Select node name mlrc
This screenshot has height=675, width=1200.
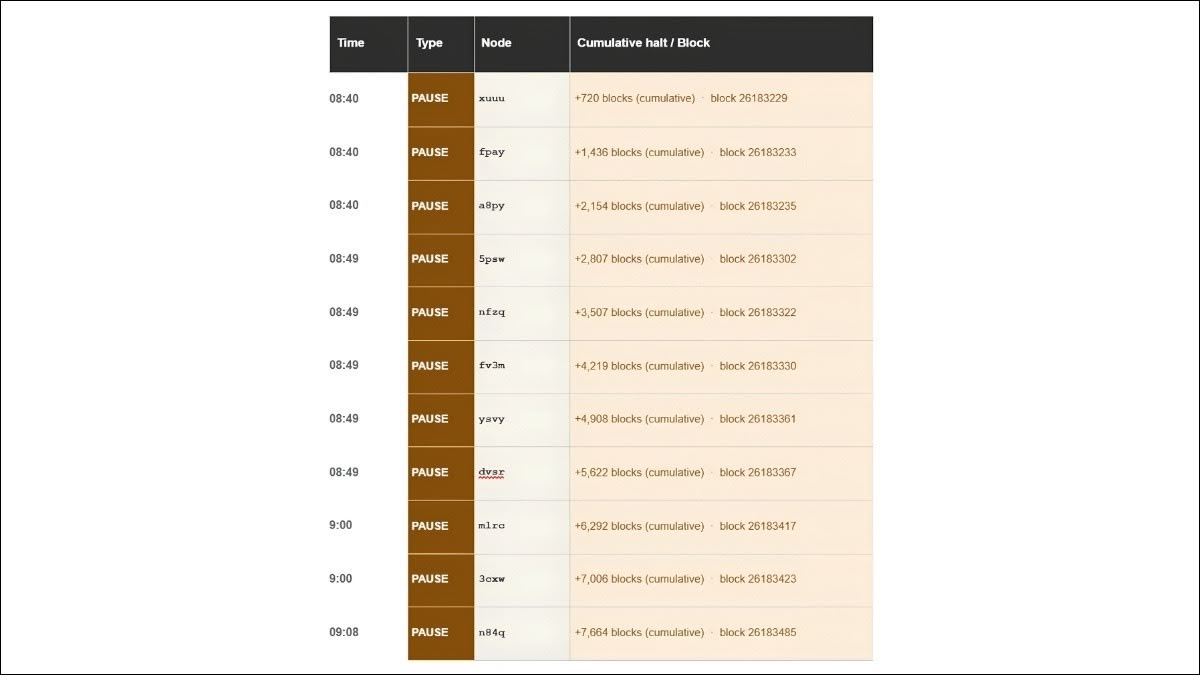point(492,526)
